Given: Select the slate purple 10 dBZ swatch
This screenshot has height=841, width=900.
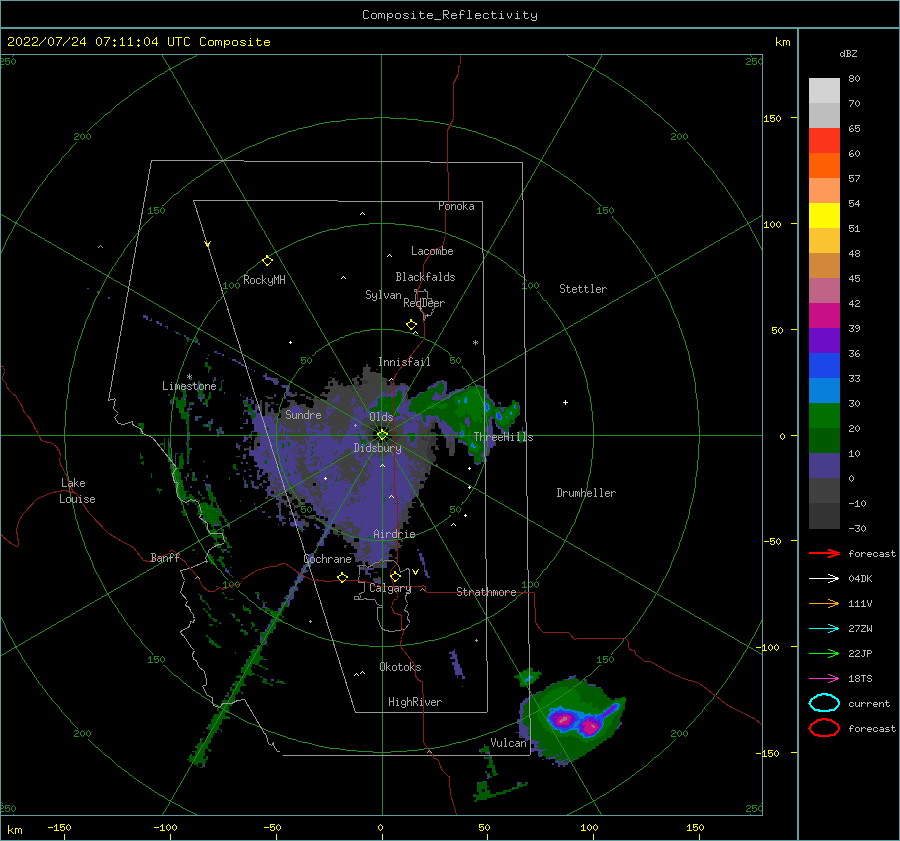Looking at the screenshot, I should 824,466.
